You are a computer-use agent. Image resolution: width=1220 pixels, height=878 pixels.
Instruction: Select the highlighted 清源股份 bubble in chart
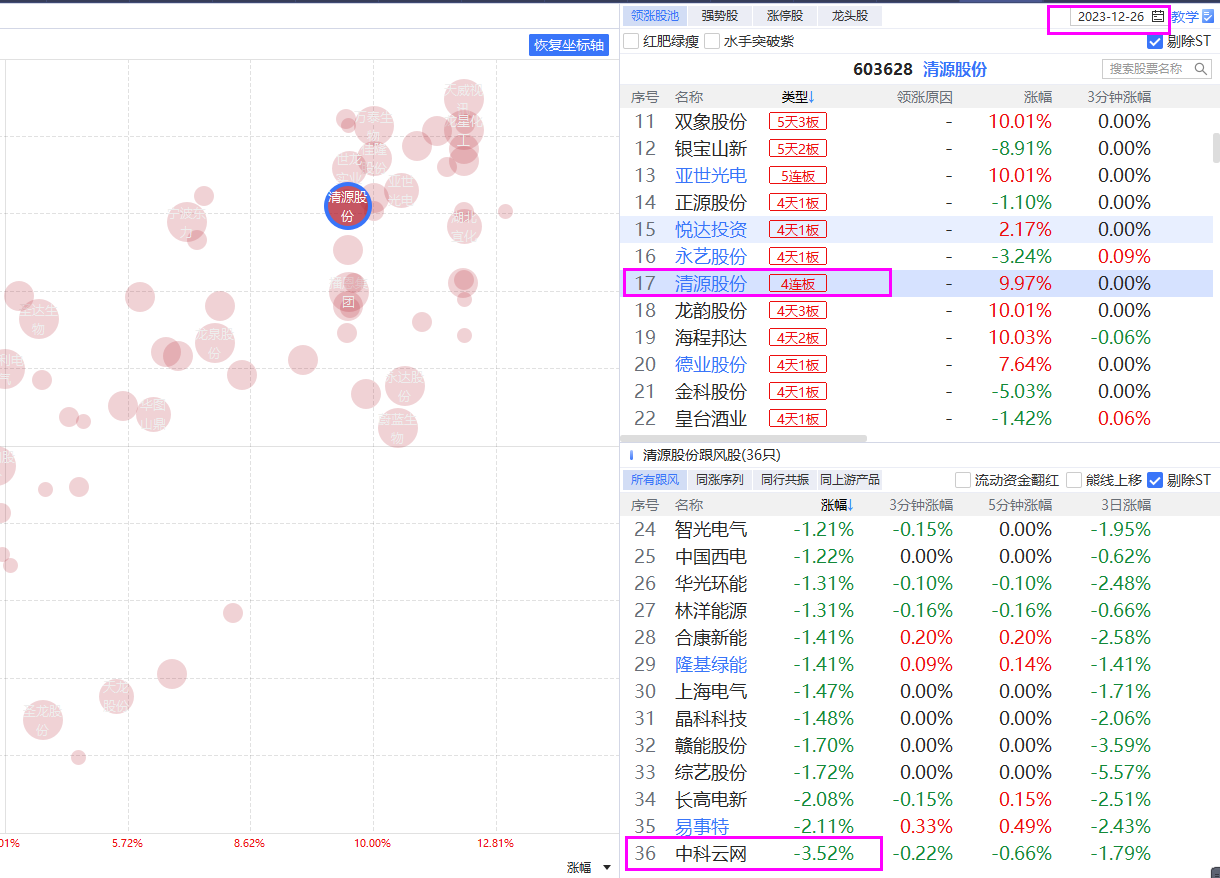[x=348, y=206]
